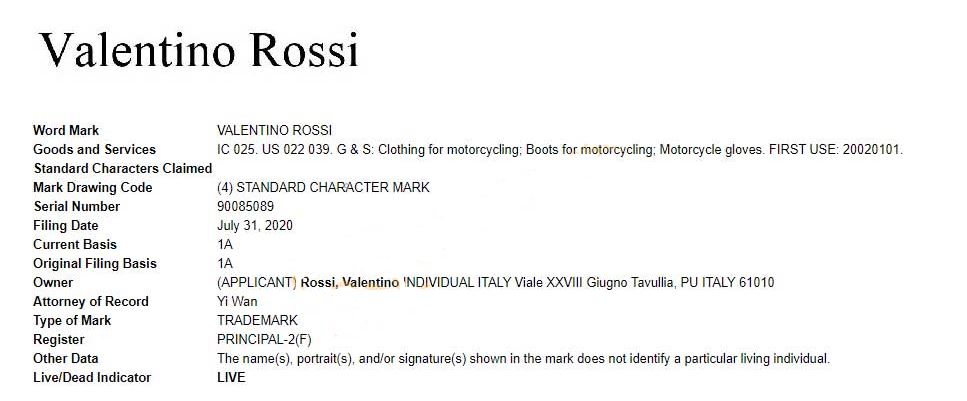The image size is (967, 401).
Task: Click the serial number 90085089
Action: (x=245, y=206)
